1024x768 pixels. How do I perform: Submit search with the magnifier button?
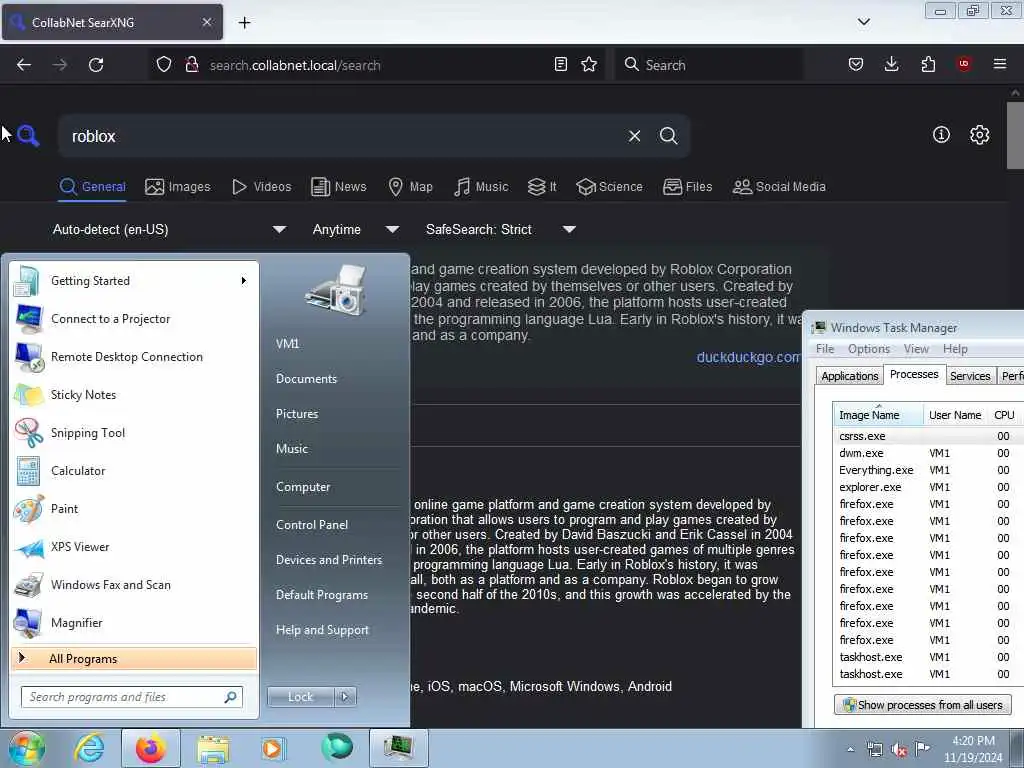668,136
